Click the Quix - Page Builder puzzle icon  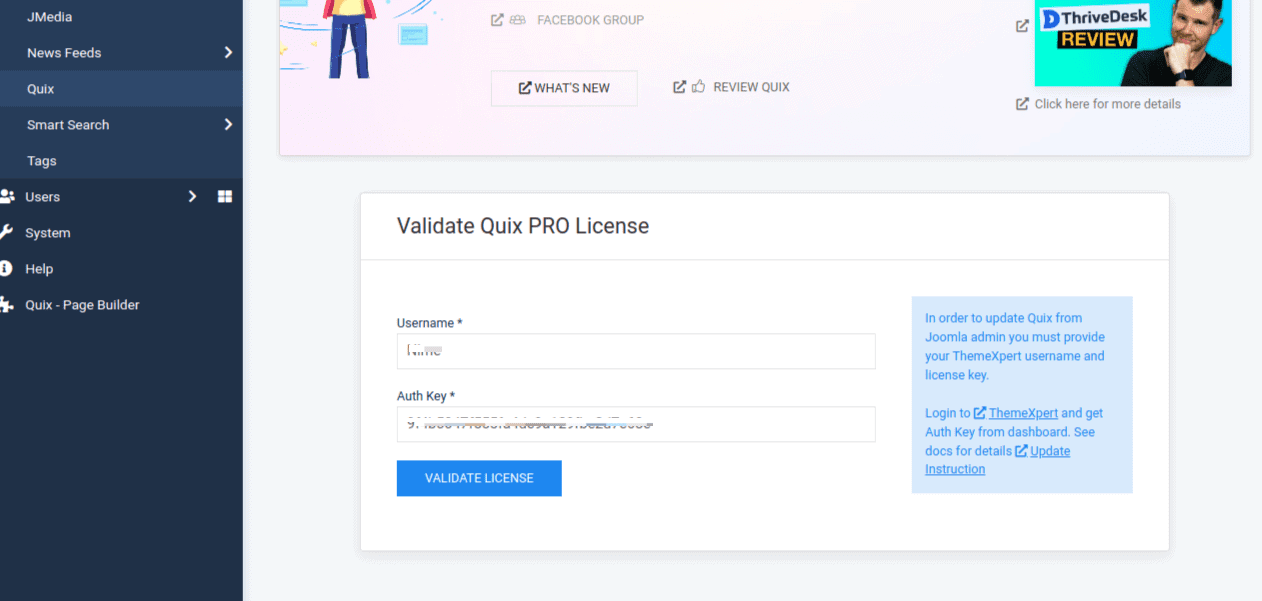[x=7, y=305]
